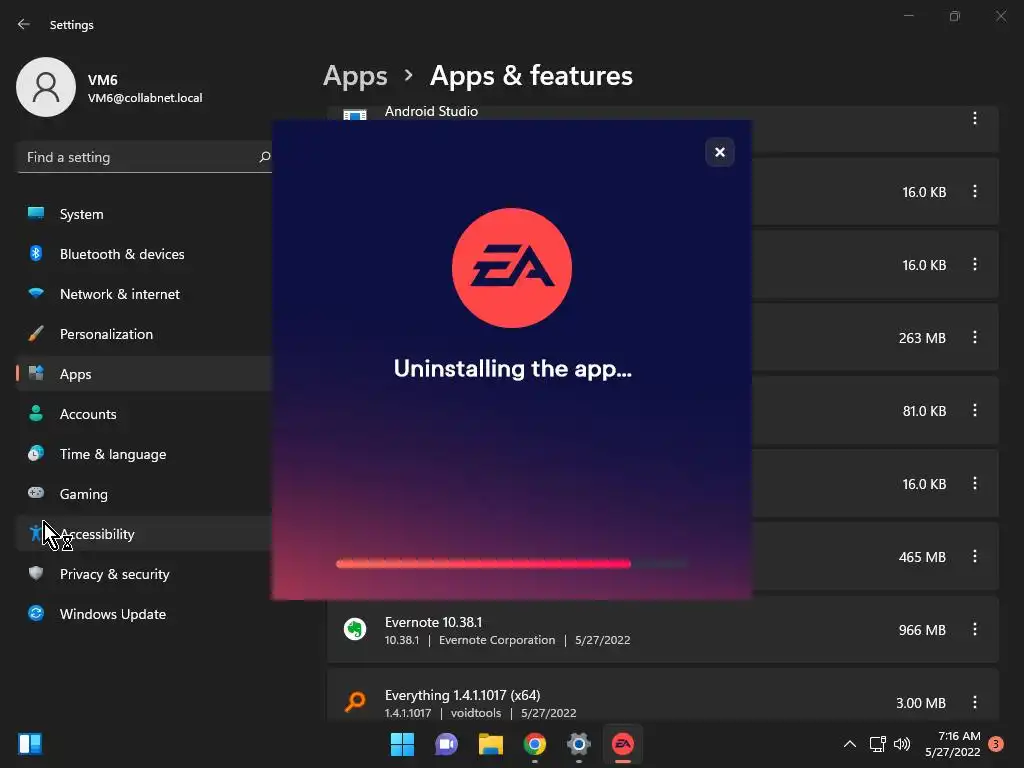Click the volume speaker tray icon
Viewport: 1024px width, 768px height.
(x=902, y=744)
